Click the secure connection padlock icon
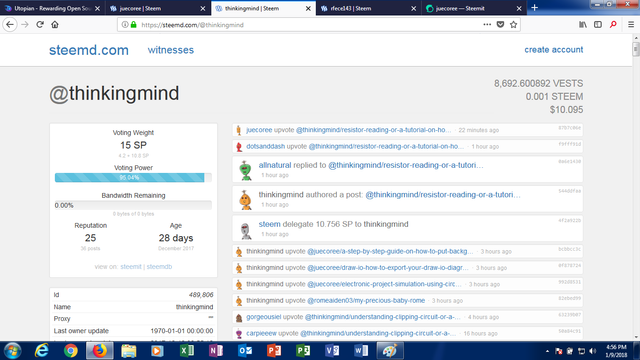 tap(133, 25)
